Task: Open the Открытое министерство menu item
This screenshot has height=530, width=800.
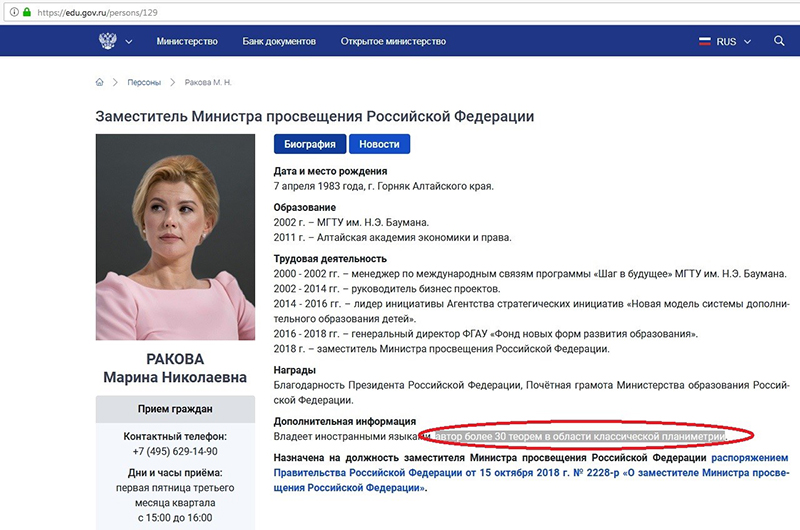Action: pos(393,42)
